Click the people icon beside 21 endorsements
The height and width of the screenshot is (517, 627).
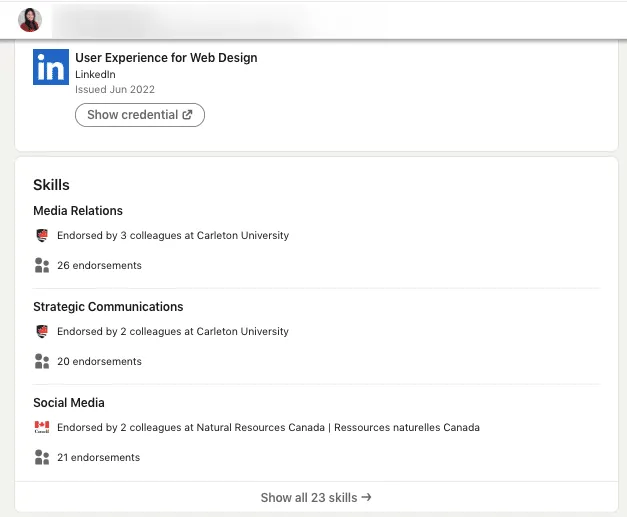pyautogui.click(x=42, y=457)
